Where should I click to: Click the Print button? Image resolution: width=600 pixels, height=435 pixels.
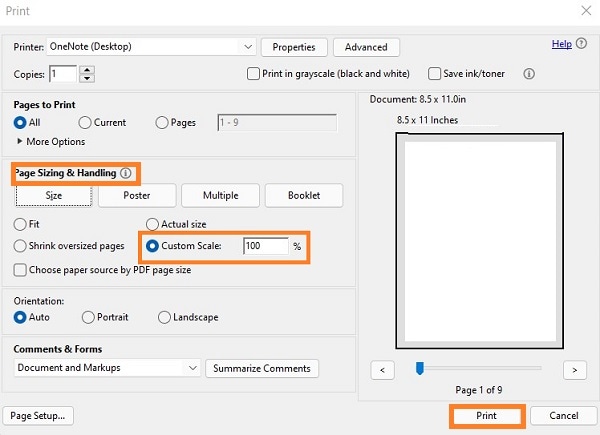click(487, 415)
